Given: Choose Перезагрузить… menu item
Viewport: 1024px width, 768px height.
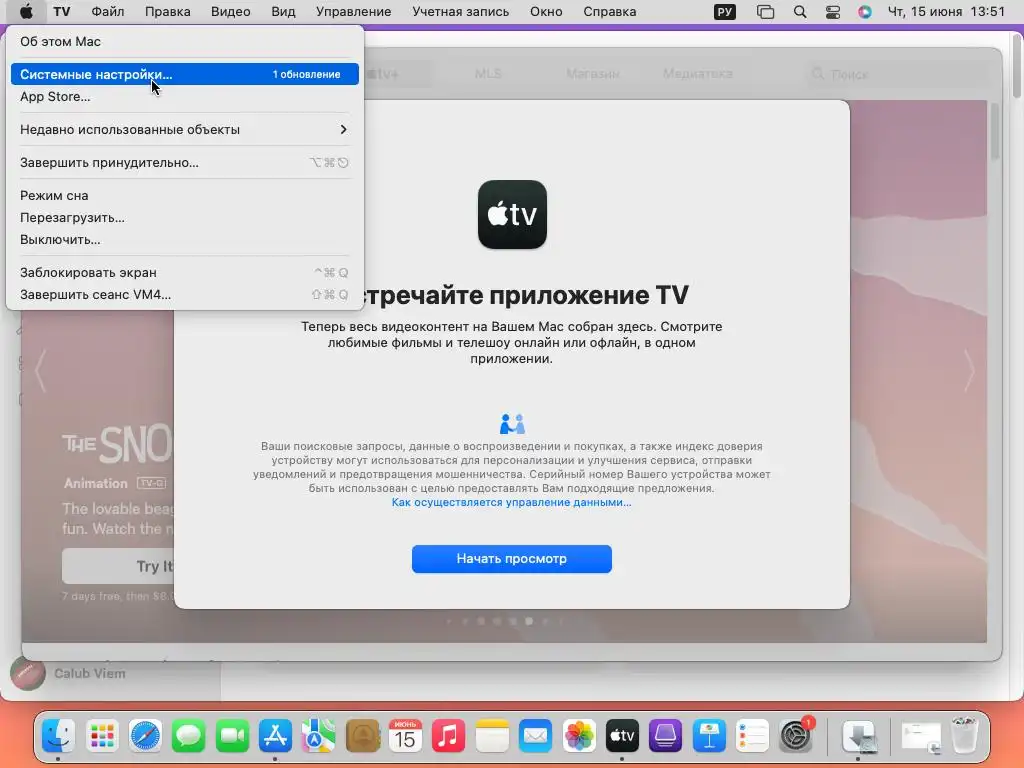Looking at the screenshot, I should click(185, 217).
